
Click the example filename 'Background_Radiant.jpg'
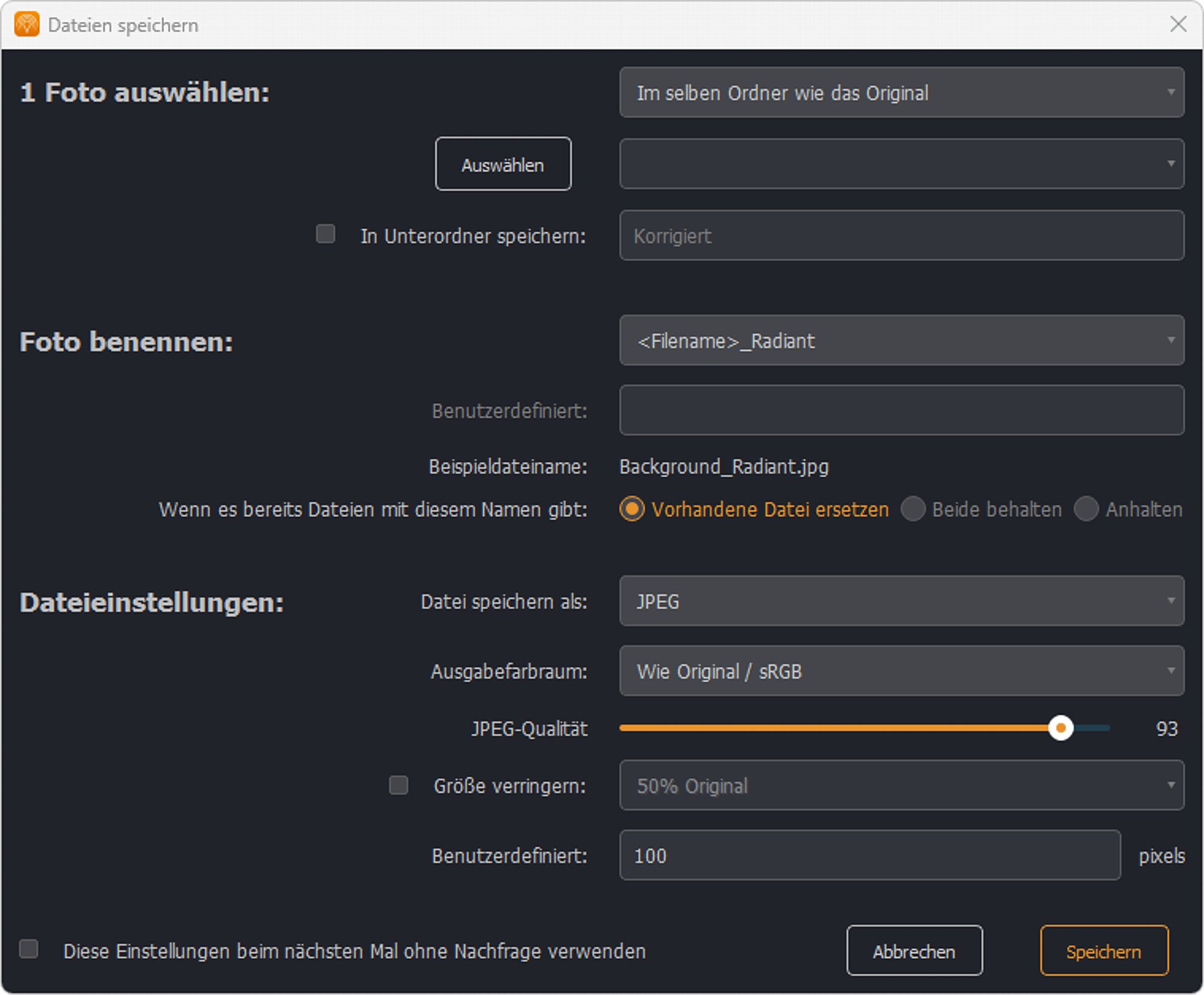[724, 467]
